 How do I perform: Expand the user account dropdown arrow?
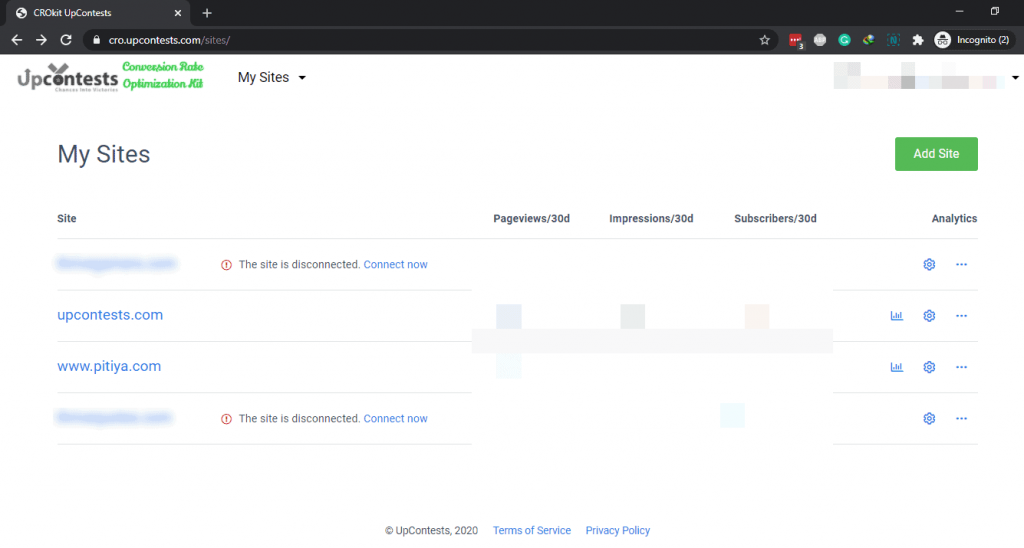1015,78
